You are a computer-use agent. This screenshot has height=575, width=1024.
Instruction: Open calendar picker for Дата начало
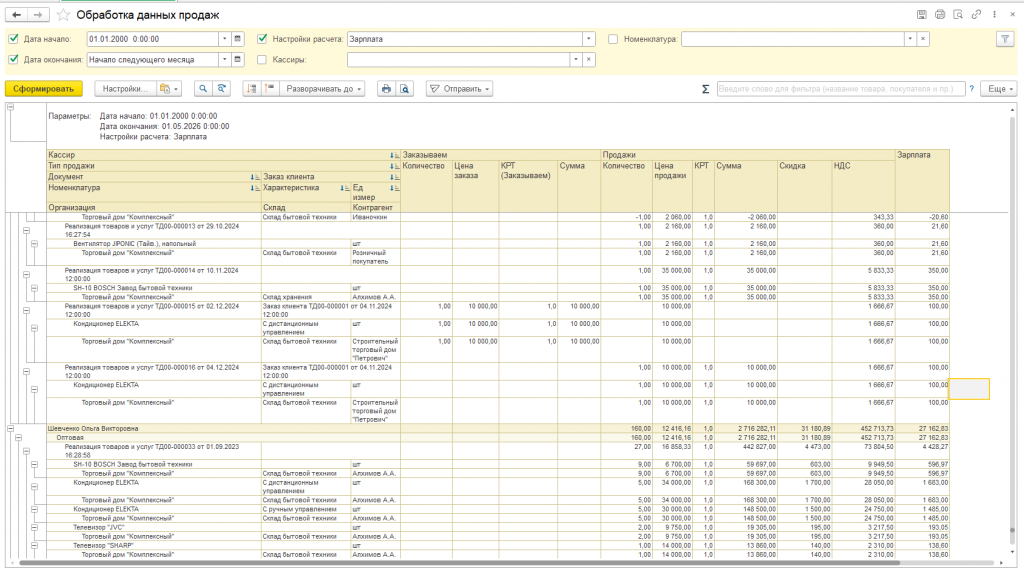tap(238, 39)
